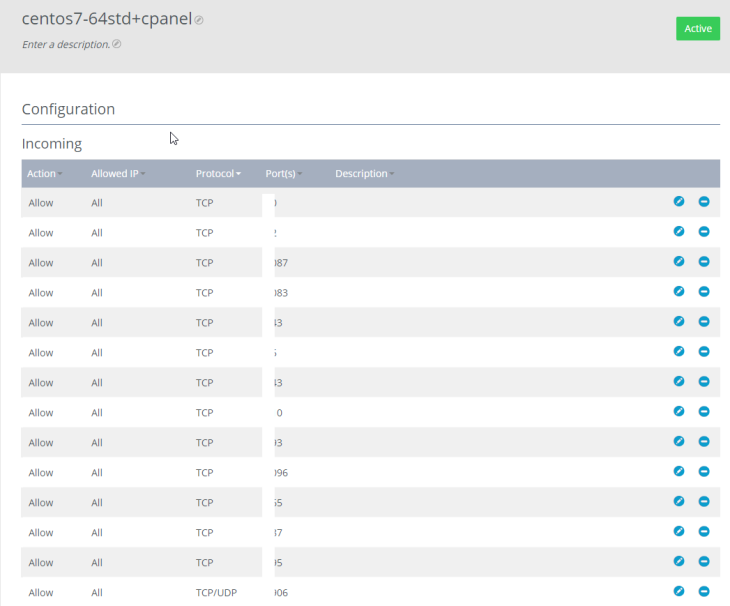Edit the rule with port ending 93

click(679, 441)
